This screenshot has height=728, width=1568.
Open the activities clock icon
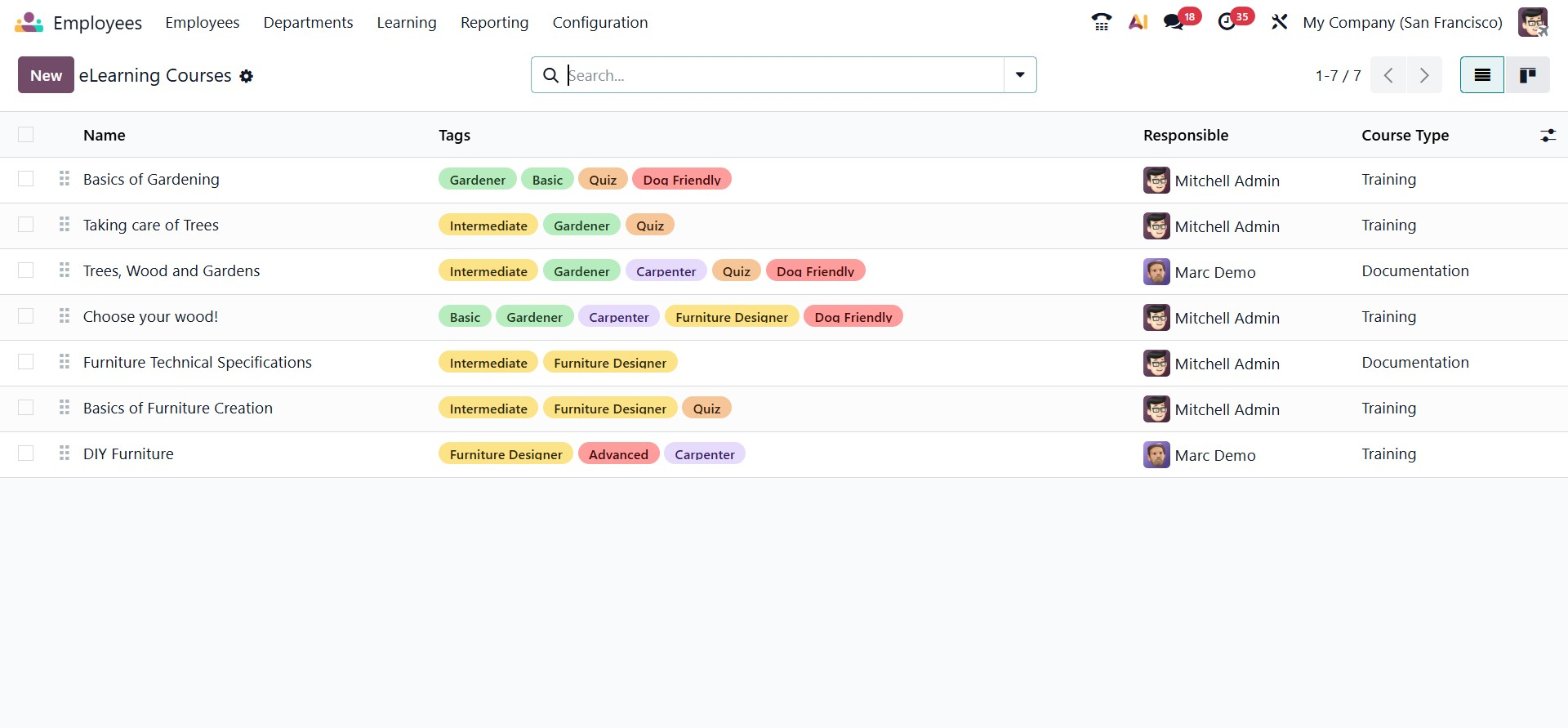1227,22
